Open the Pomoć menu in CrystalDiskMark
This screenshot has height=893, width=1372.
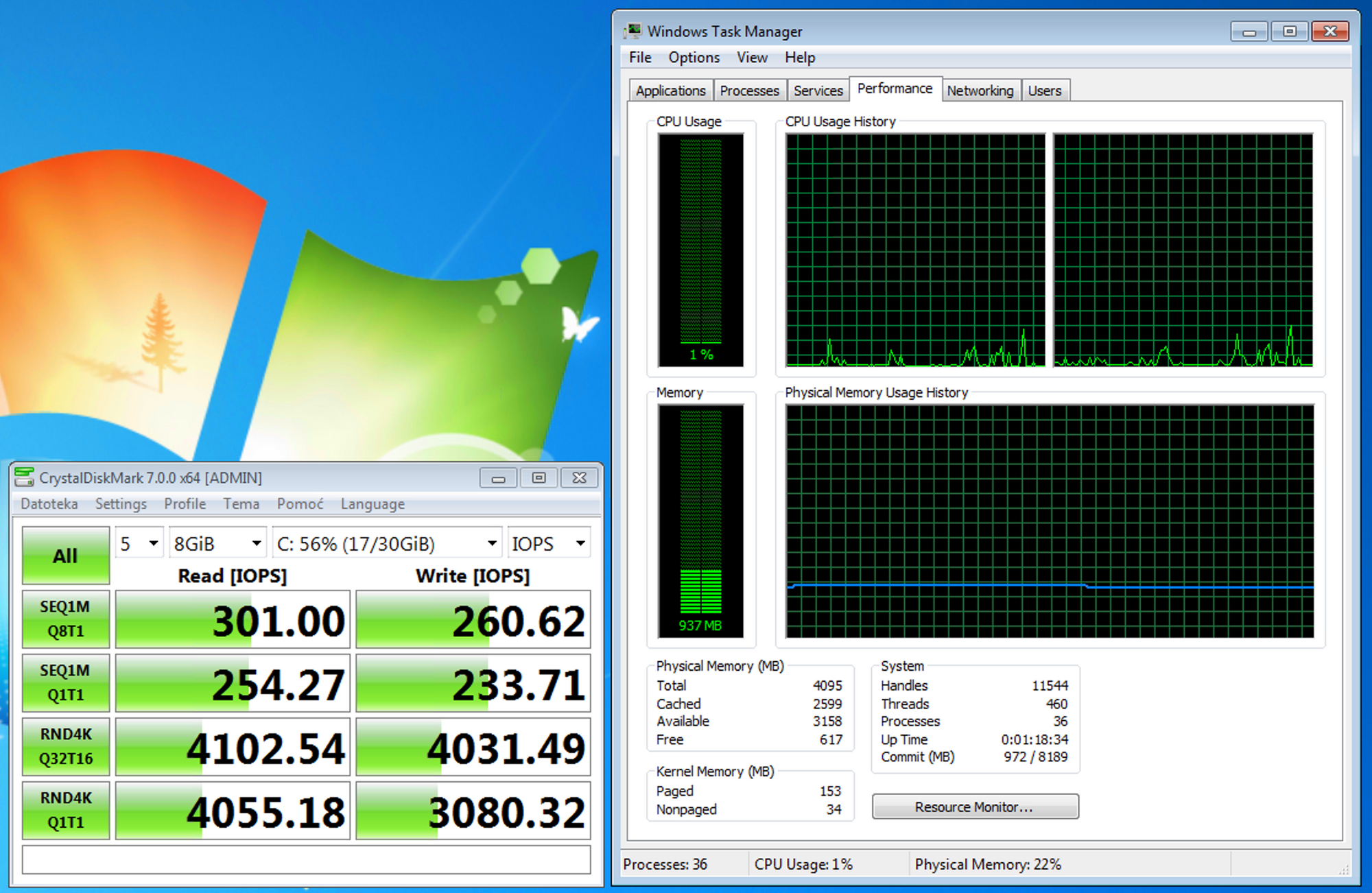(300, 503)
